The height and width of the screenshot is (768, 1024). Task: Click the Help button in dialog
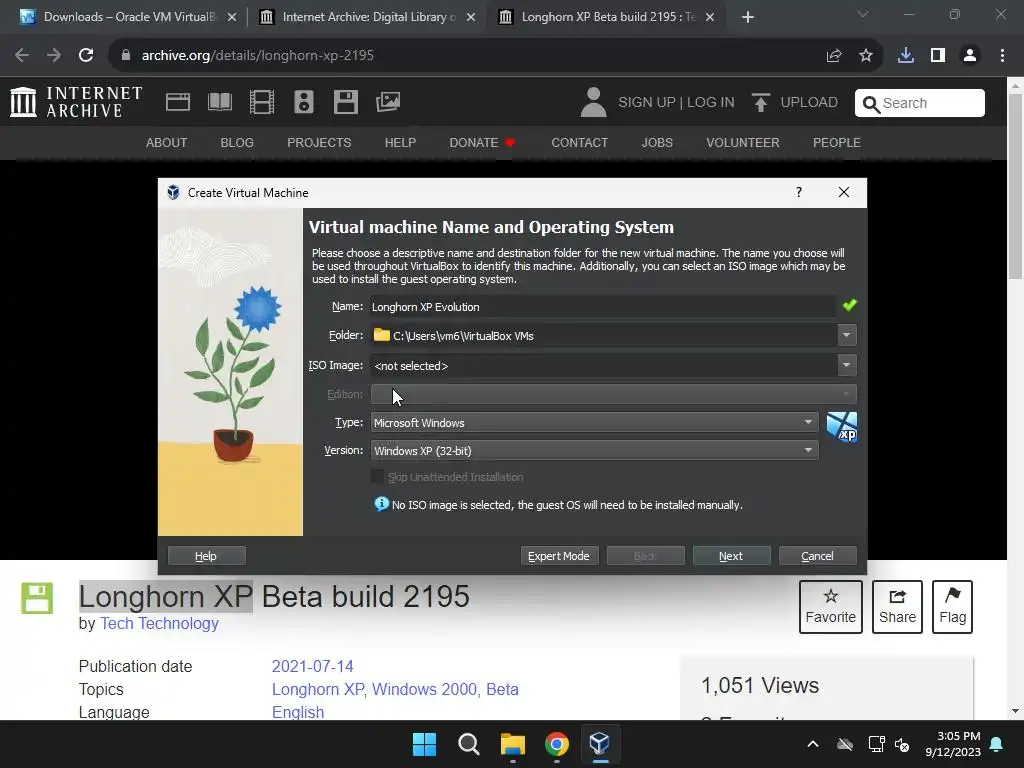tap(206, 556)
